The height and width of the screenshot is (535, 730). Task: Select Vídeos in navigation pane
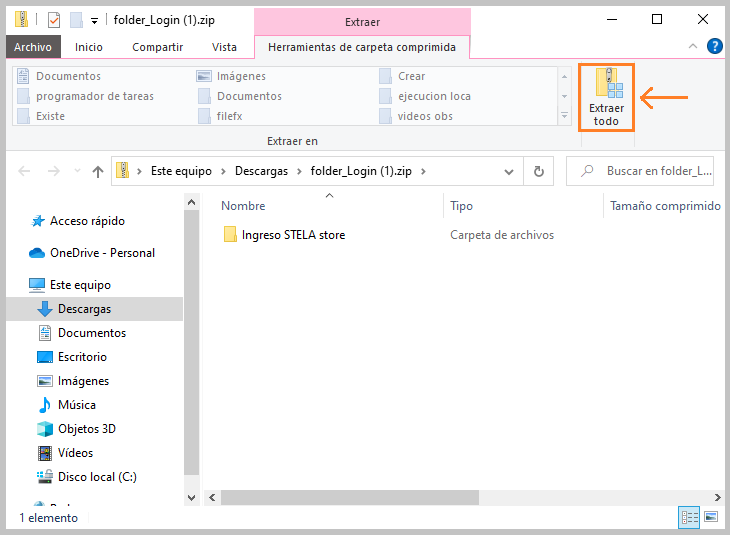point(65,453)
